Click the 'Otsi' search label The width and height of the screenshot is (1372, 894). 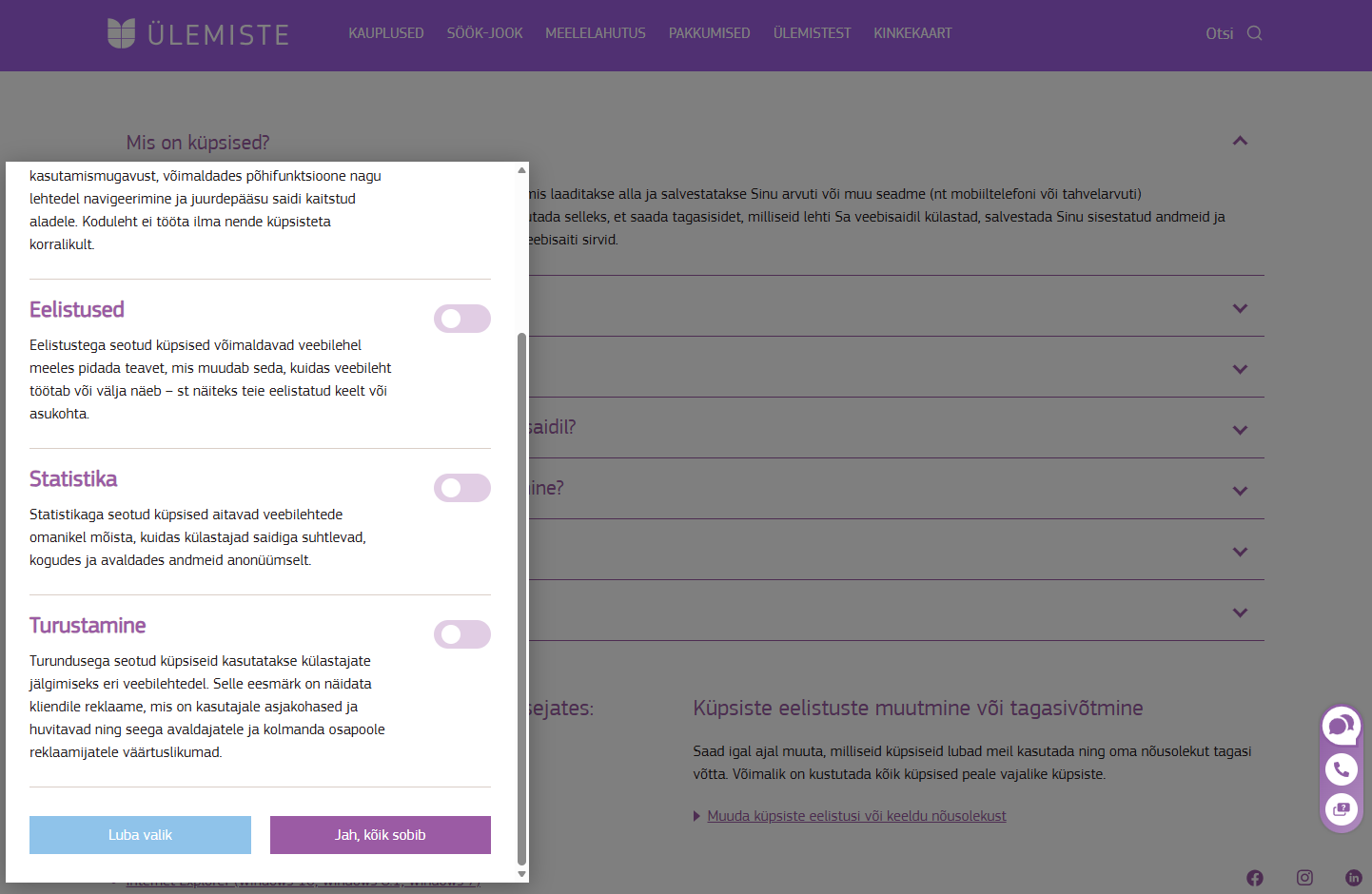tap(1219, 33)
